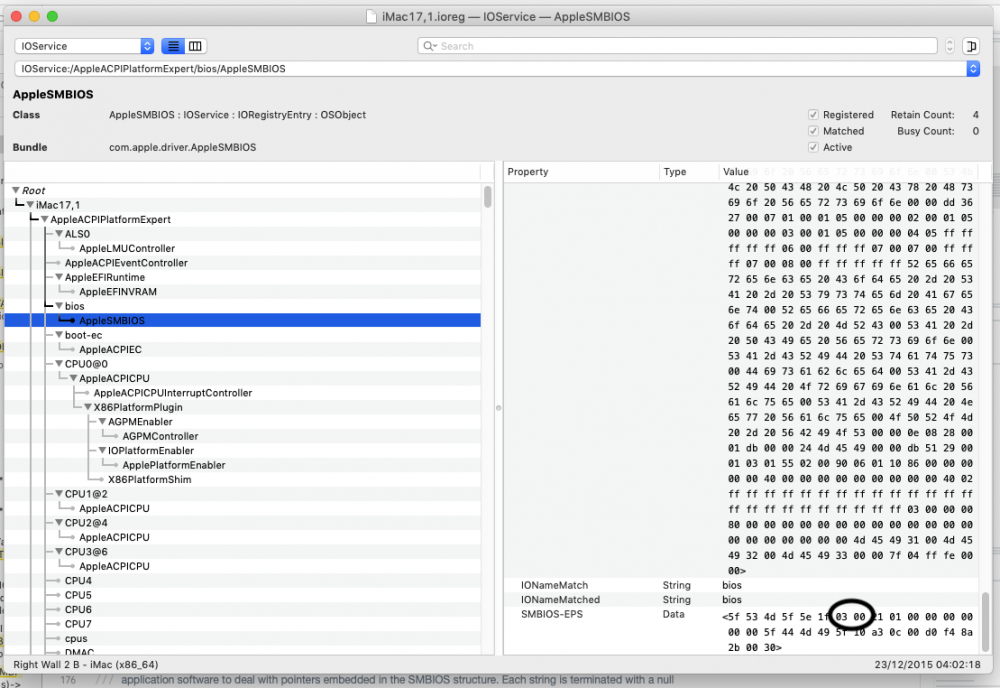Click the search field stepper arrows

949,46
